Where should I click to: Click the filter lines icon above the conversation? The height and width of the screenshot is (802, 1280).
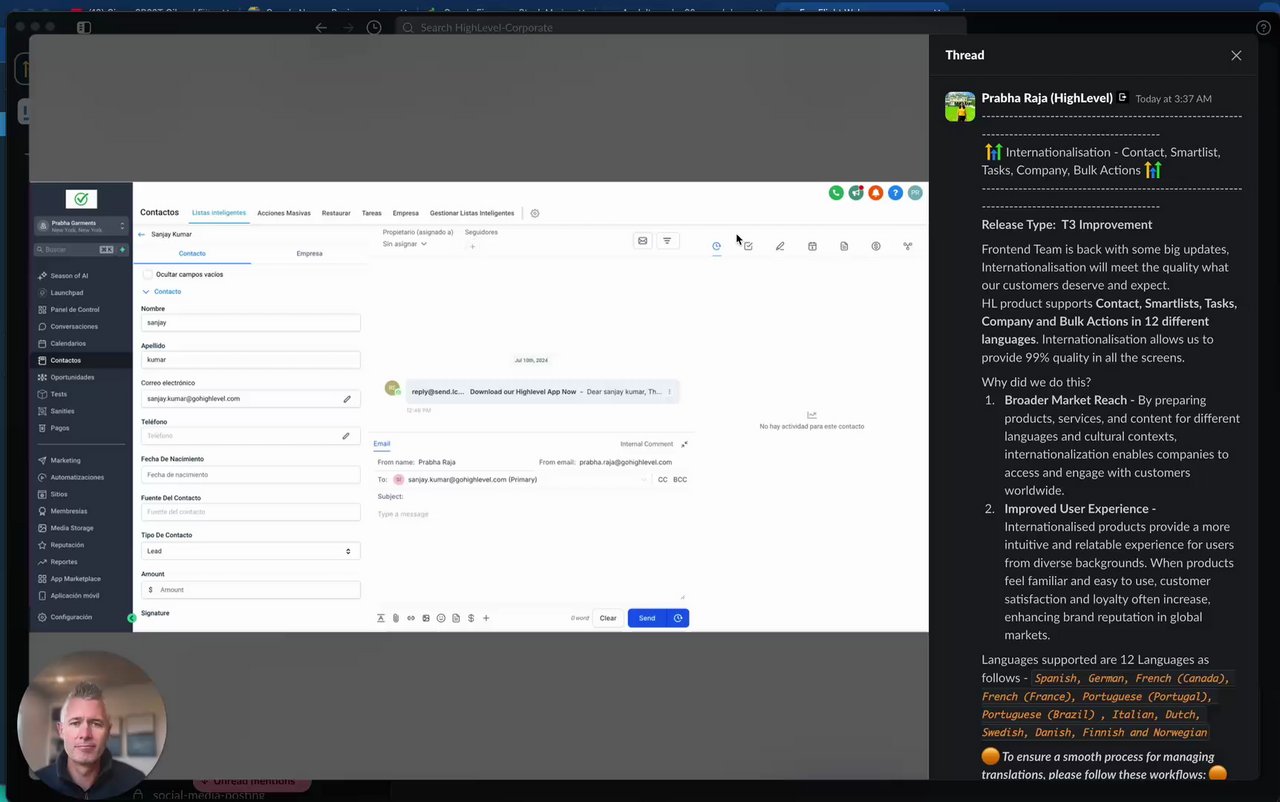pyautogui.click(x=667, y=240)
